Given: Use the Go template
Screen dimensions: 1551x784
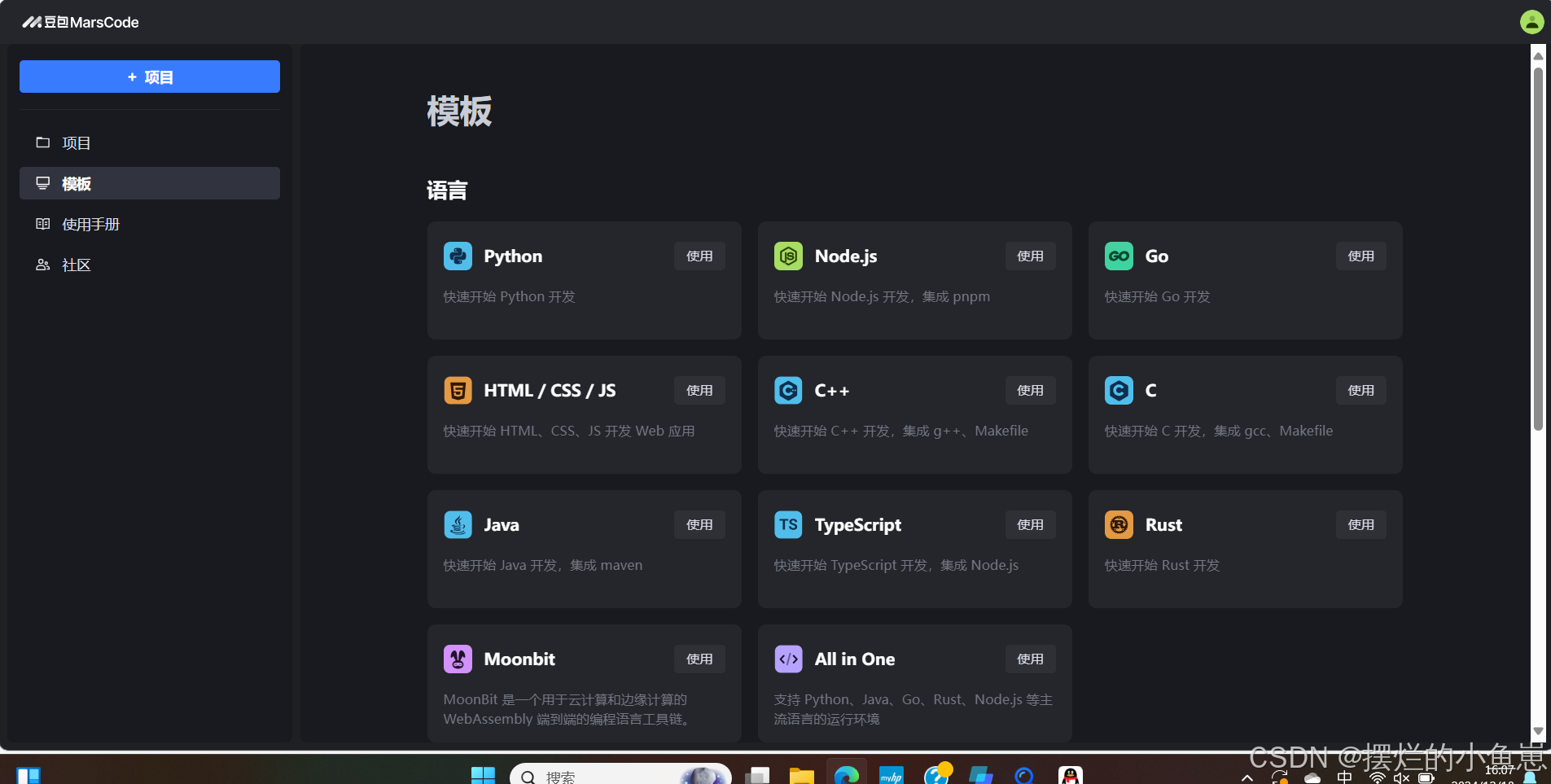Looking at the screenshot, I should tap(1360, 256).
